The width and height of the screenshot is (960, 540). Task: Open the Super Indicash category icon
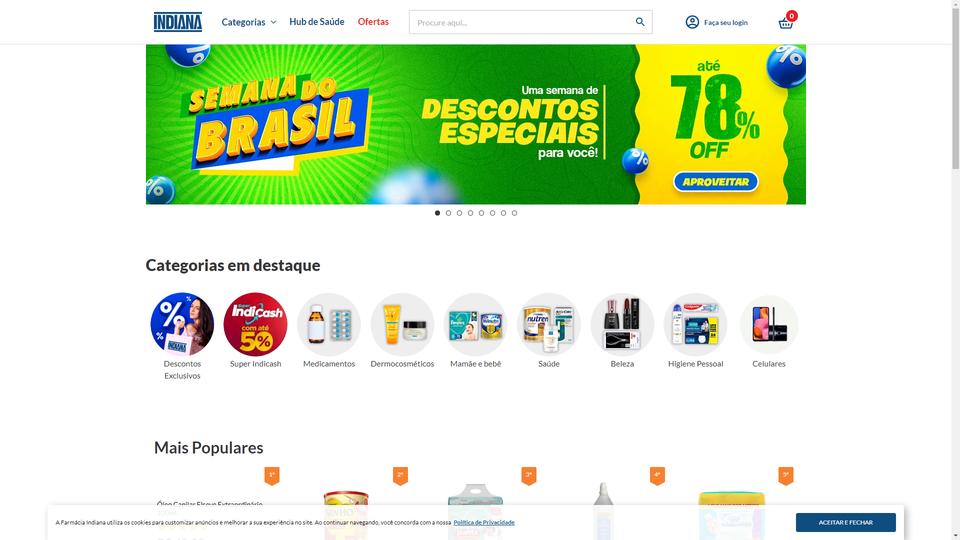coord(255,324)
